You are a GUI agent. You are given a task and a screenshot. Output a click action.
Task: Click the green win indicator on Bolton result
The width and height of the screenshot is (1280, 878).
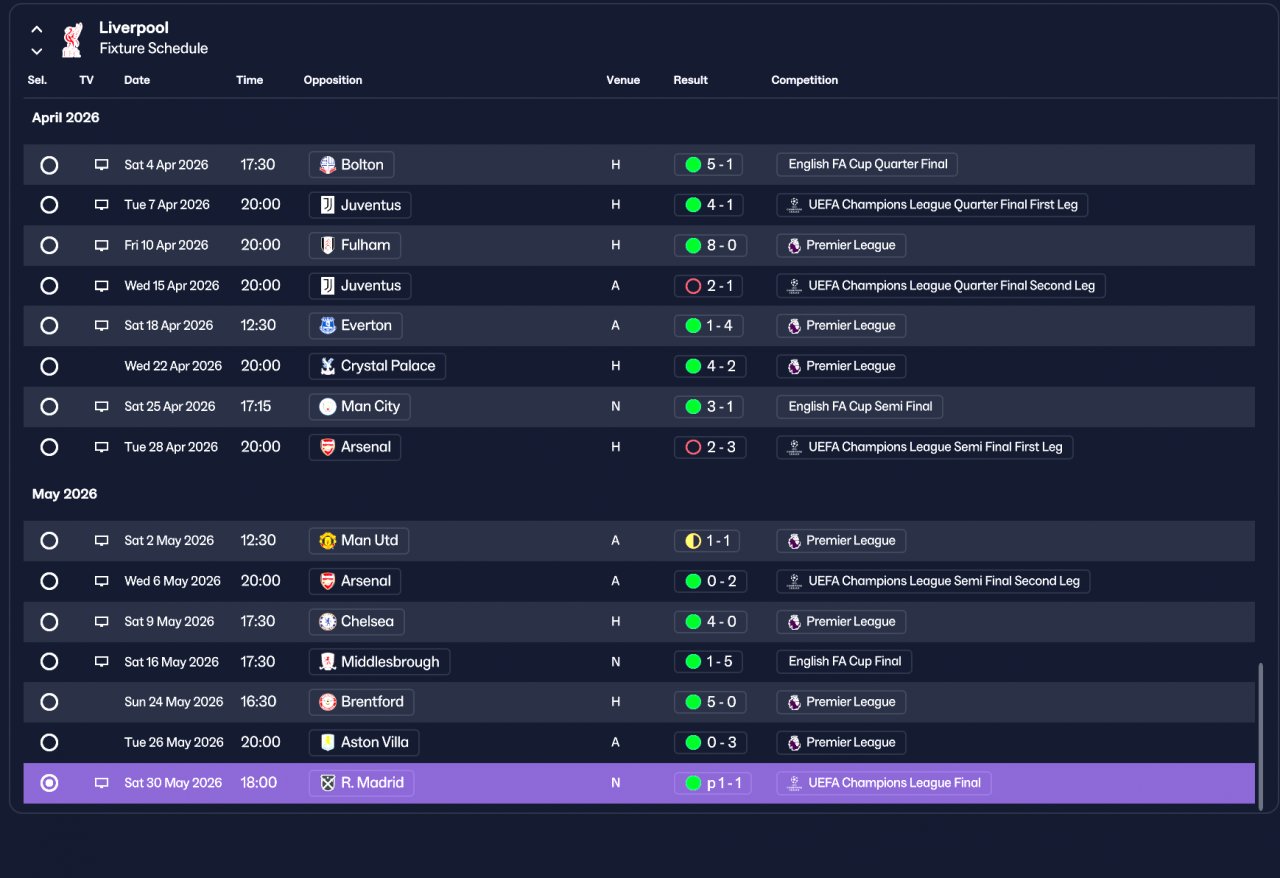coord(693,165)
